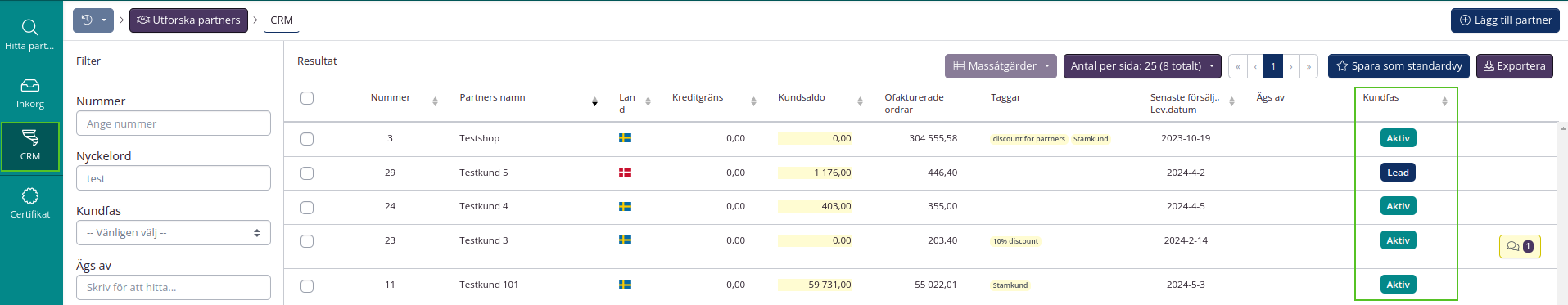Sort by Land column arrows
The width and height of the screenshot is (1568, 305).
pyautogui.click(x=648, y=101)
